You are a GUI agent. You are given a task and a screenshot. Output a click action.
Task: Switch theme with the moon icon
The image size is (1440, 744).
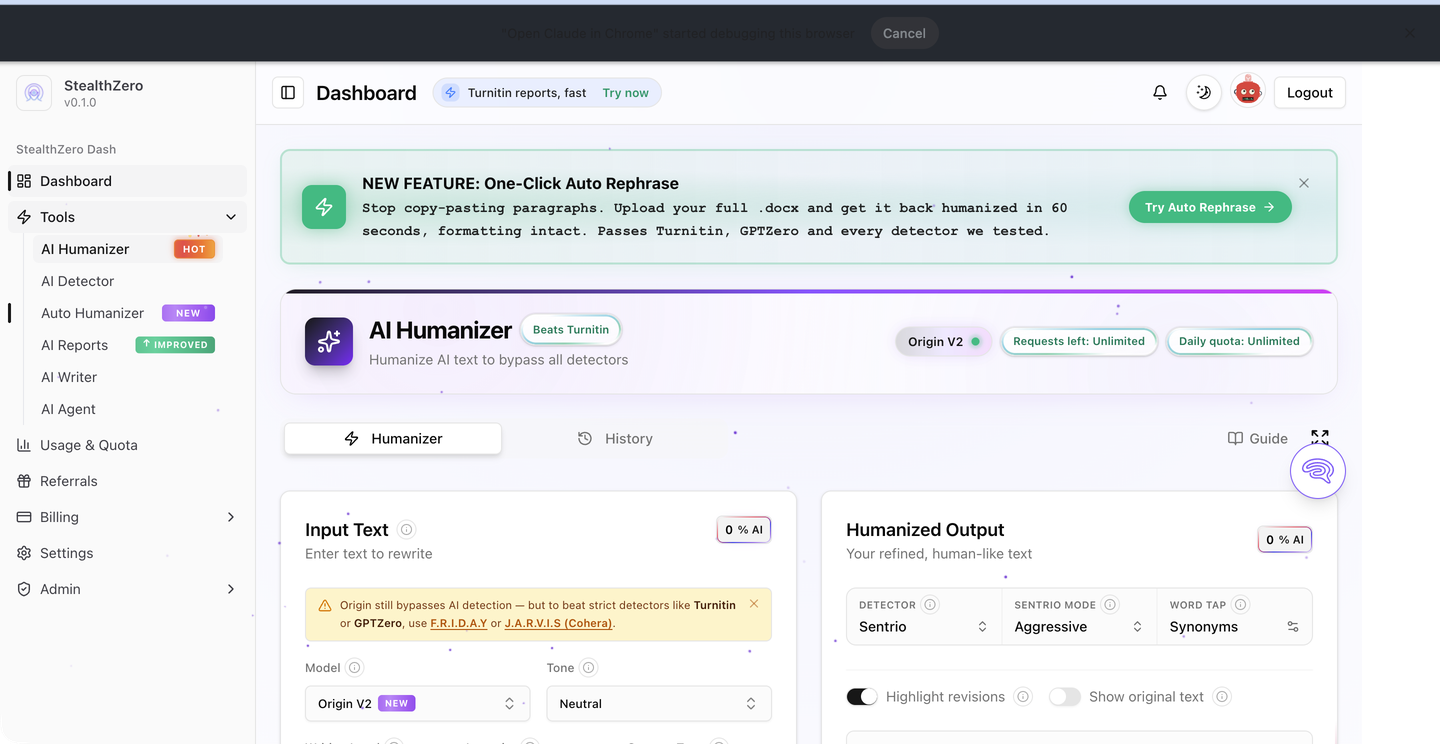click(x=1204, y=93)
